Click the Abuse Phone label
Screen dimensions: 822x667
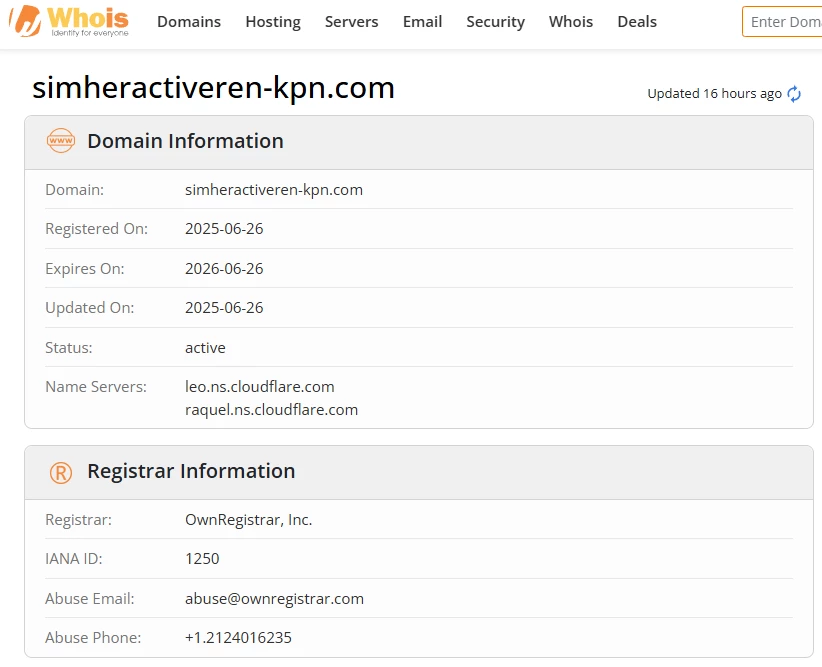93,638
